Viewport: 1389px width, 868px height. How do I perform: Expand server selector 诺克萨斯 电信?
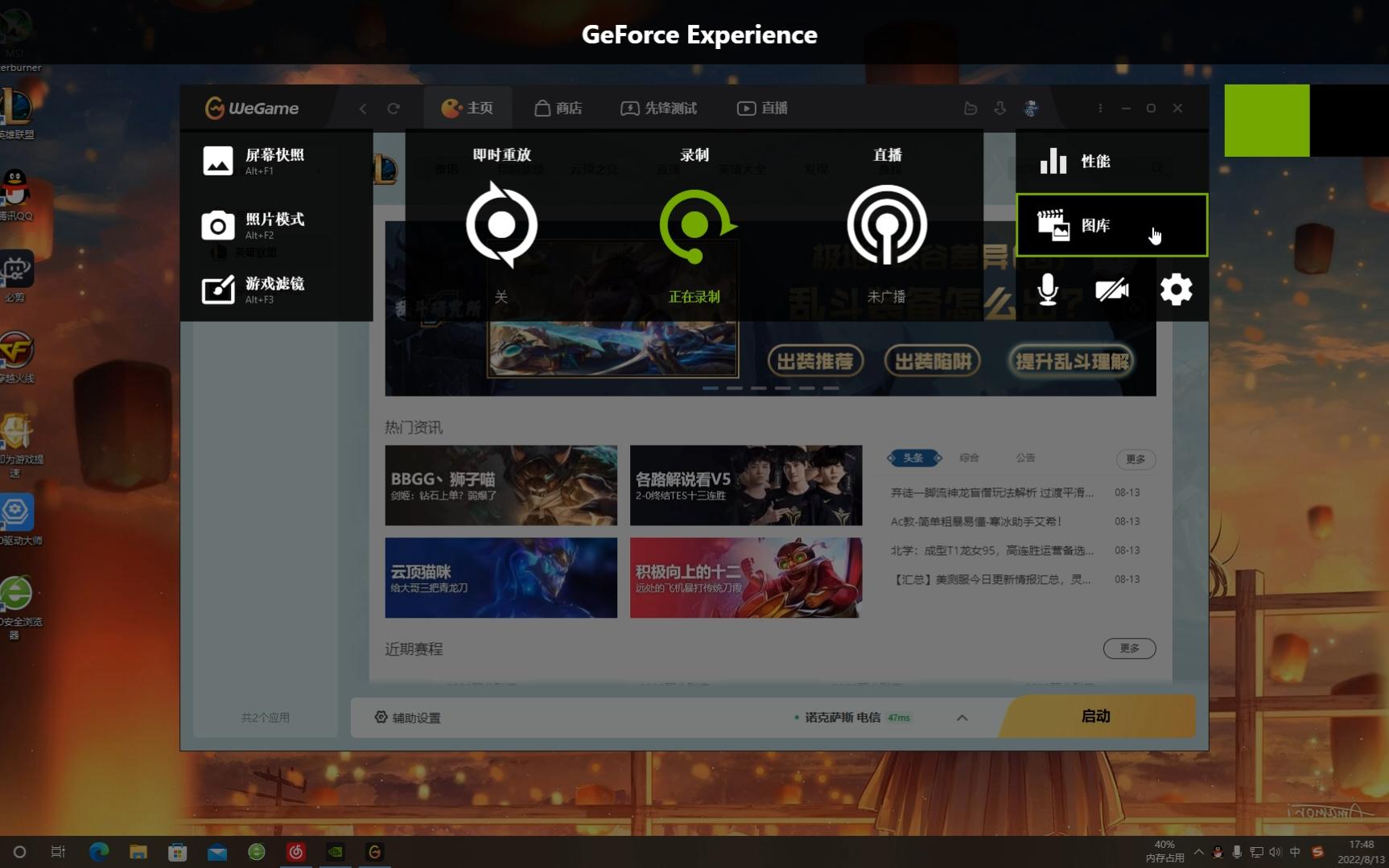(852, 718)
